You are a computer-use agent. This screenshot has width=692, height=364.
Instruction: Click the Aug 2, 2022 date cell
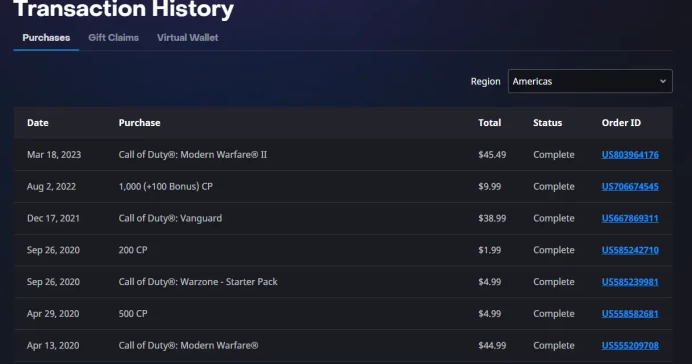(x=51, y=187)
